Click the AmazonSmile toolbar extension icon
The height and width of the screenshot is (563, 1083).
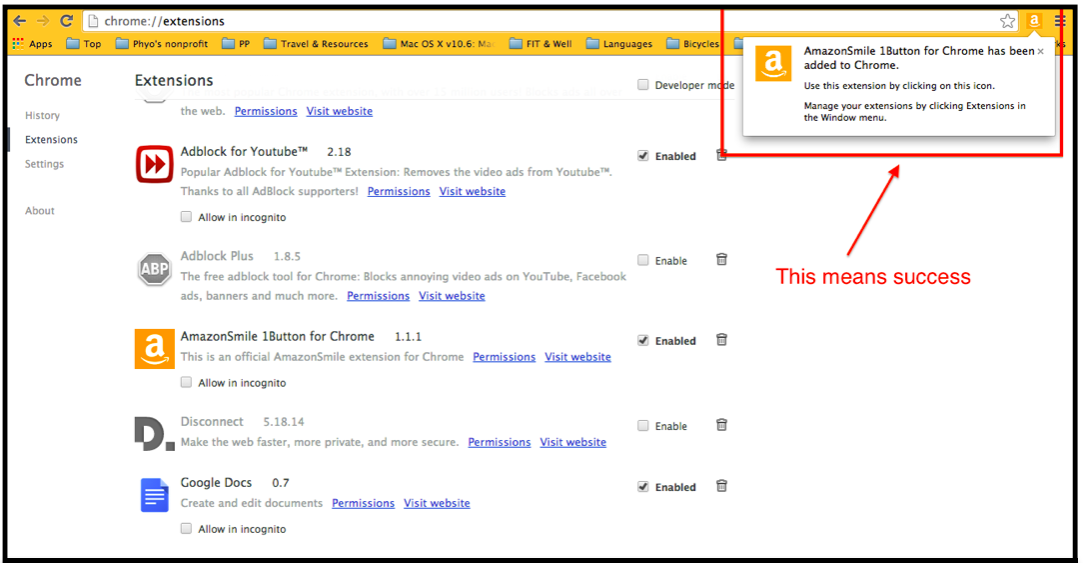(x=1034, y=21)
